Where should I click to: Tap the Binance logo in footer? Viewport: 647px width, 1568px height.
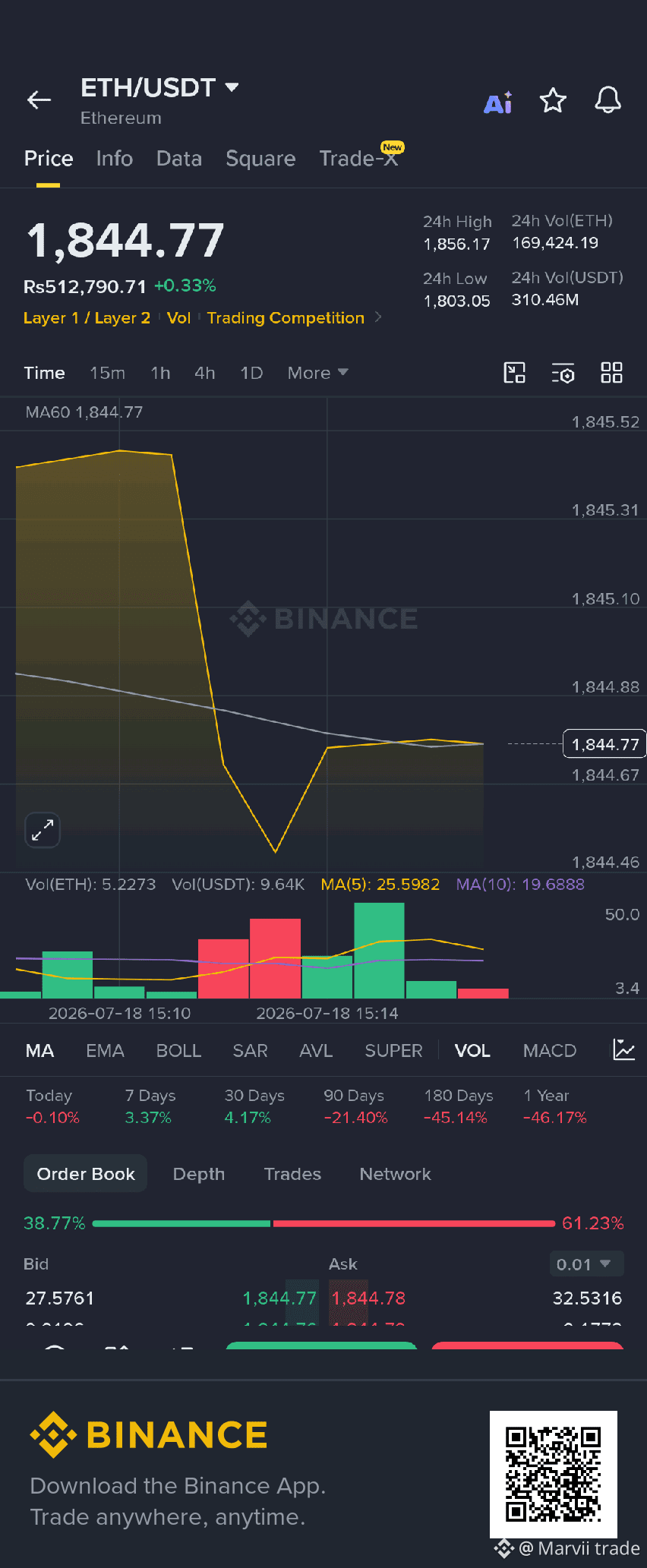149,1434
